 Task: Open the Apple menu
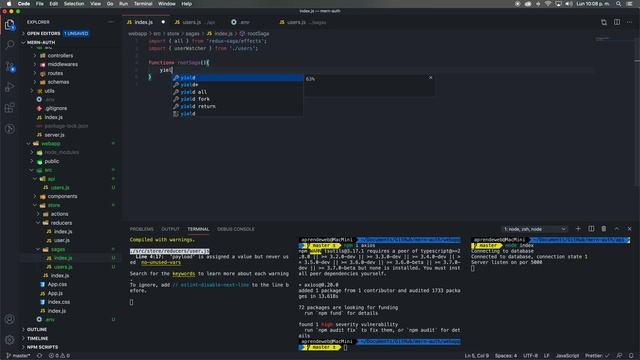(9, 4)
